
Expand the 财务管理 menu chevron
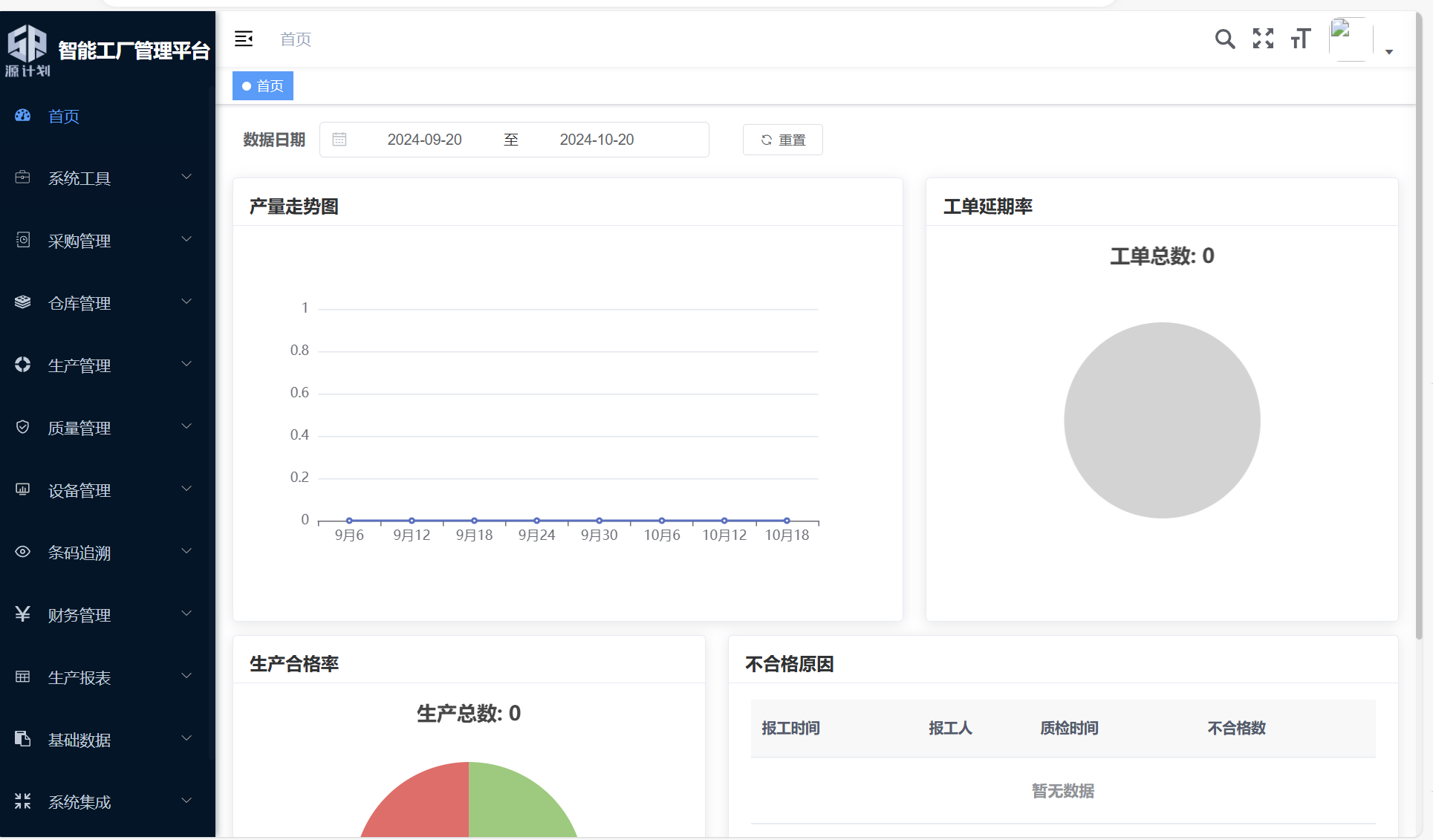coord(186,613)
